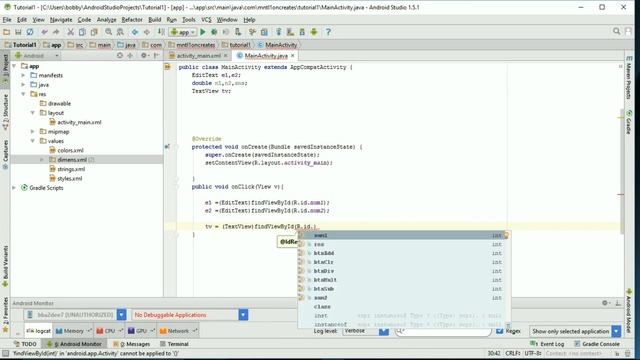Viewport: 640px width, 360px height.
Task: Run the app with green play icon
Action: point(203,32)
